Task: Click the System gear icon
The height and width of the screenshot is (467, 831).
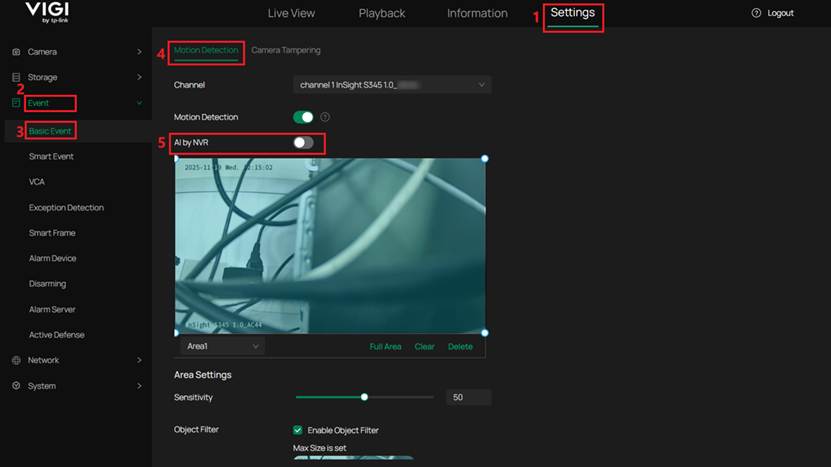Action: click(16, 386)
